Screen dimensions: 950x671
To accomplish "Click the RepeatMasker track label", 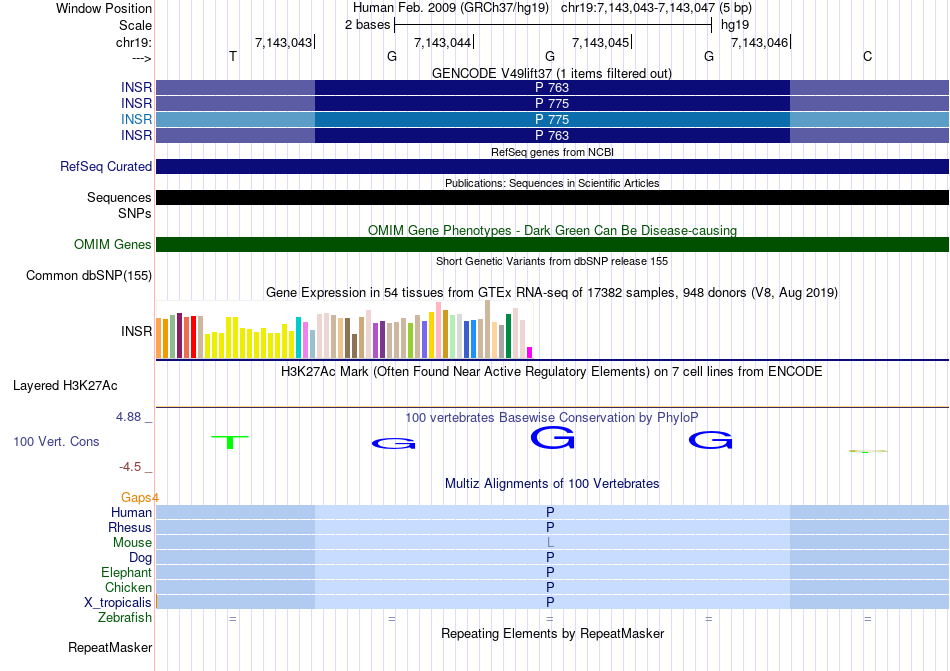I will pos(110,647).
